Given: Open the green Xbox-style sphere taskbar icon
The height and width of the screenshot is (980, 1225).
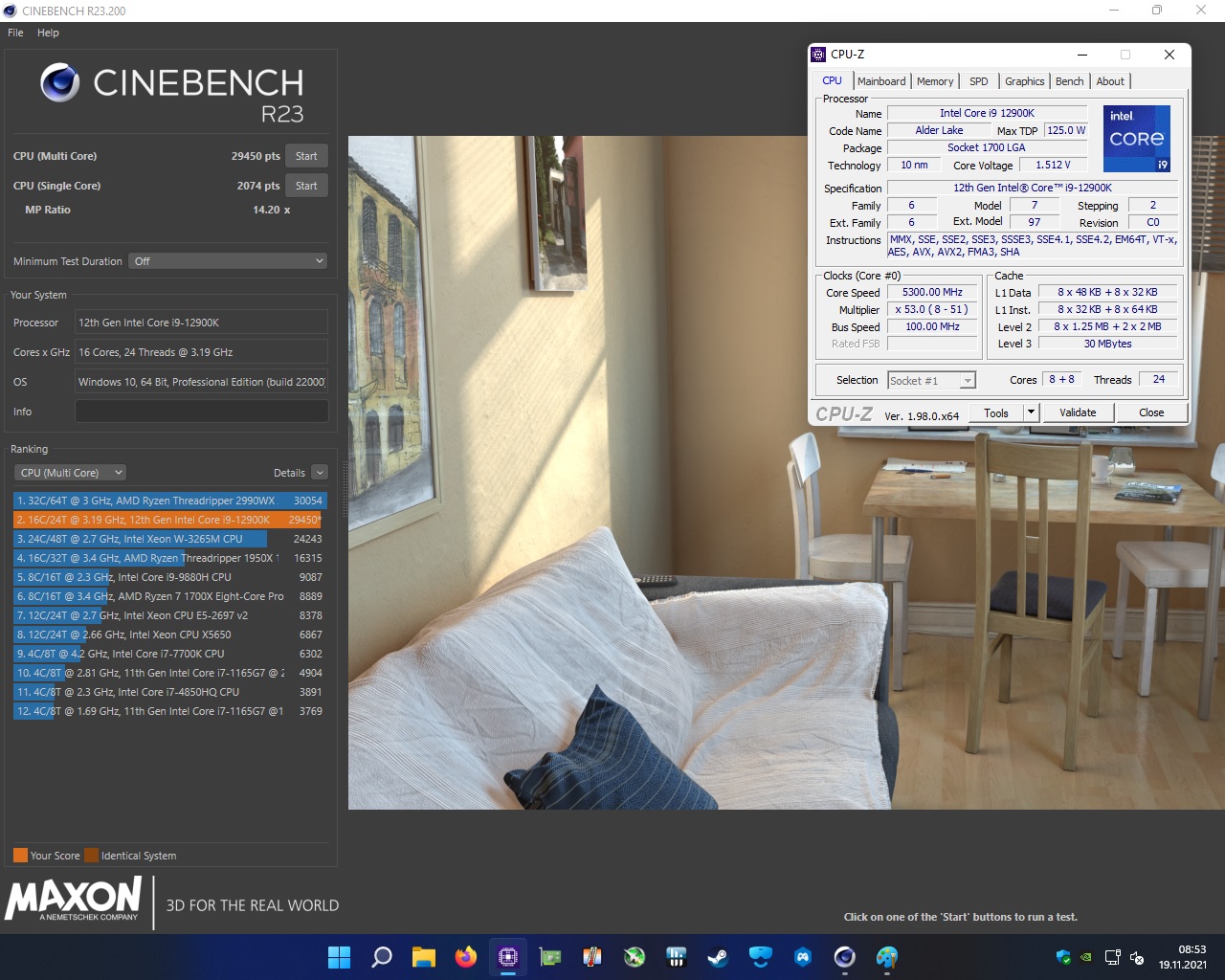Looking at the screenshot, I should pyautogui.click(x=635, y=957).
